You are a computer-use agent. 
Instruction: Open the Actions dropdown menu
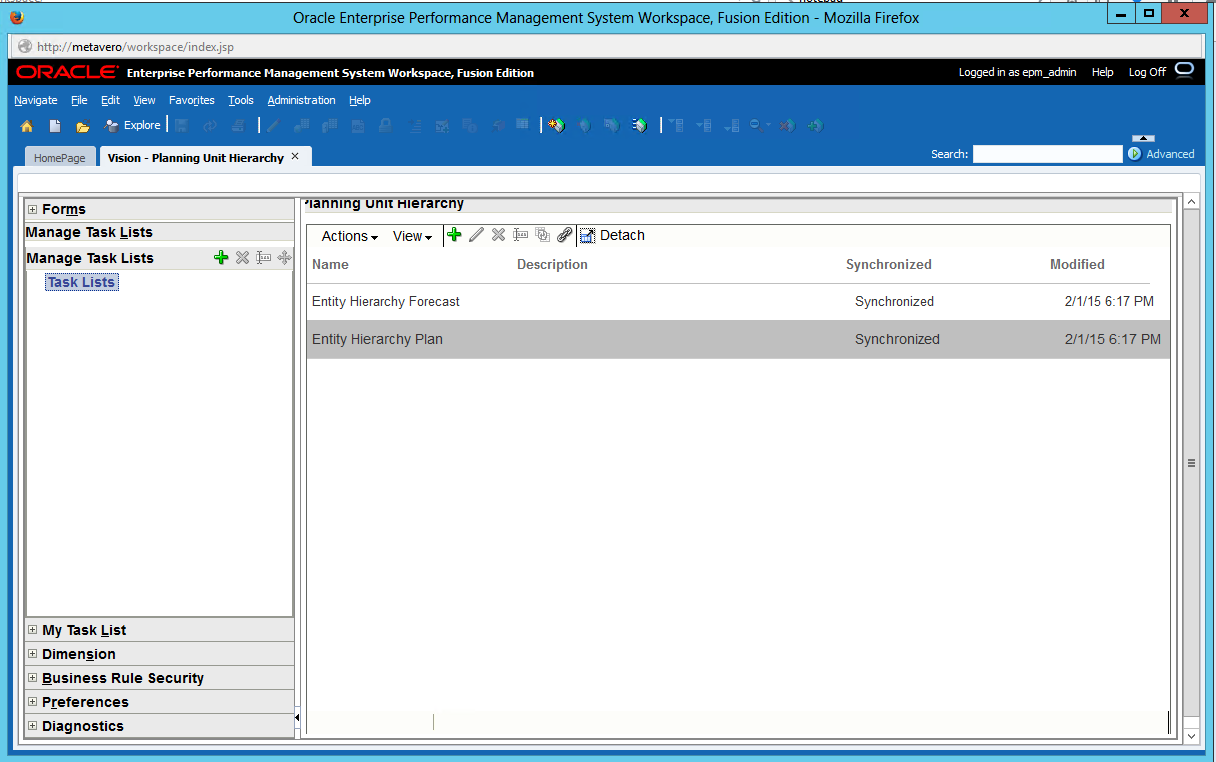[349, 236]
